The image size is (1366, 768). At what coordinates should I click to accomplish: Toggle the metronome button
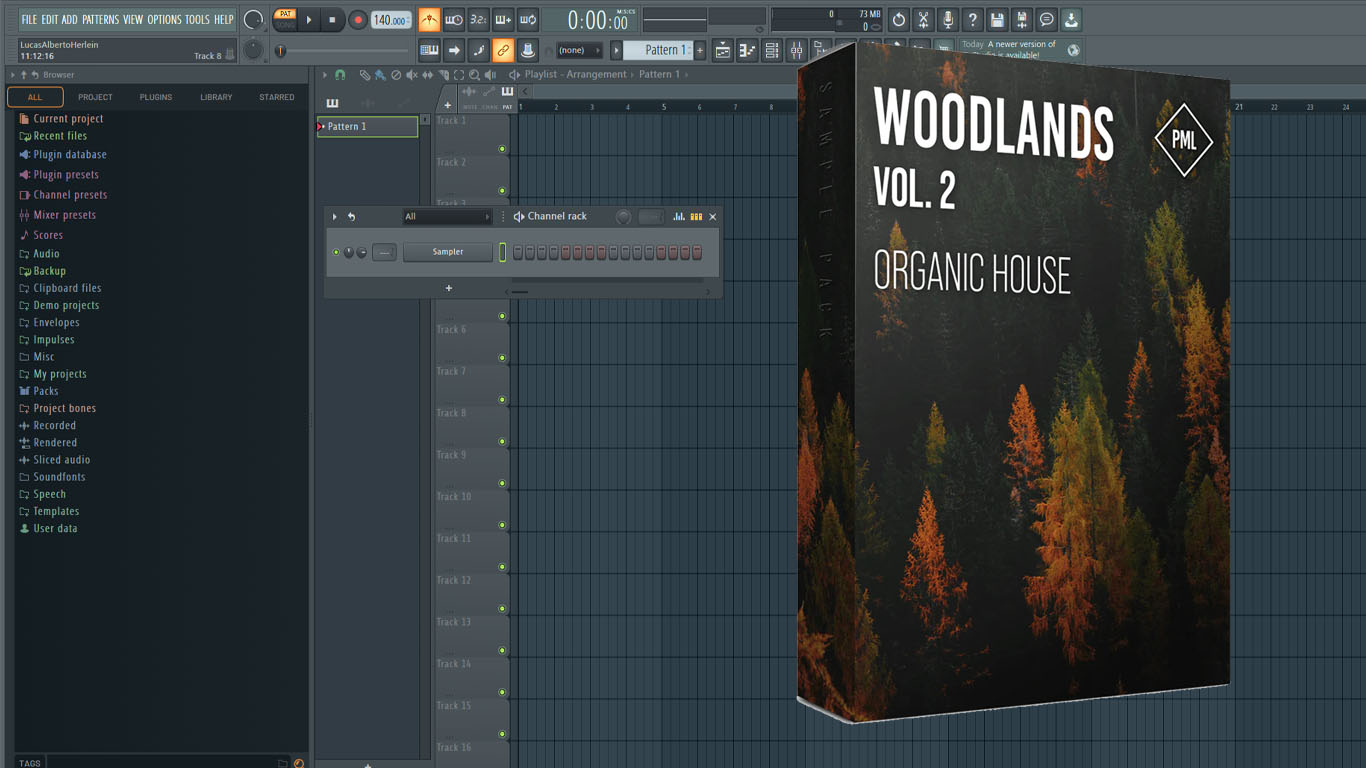coord(429,20)
